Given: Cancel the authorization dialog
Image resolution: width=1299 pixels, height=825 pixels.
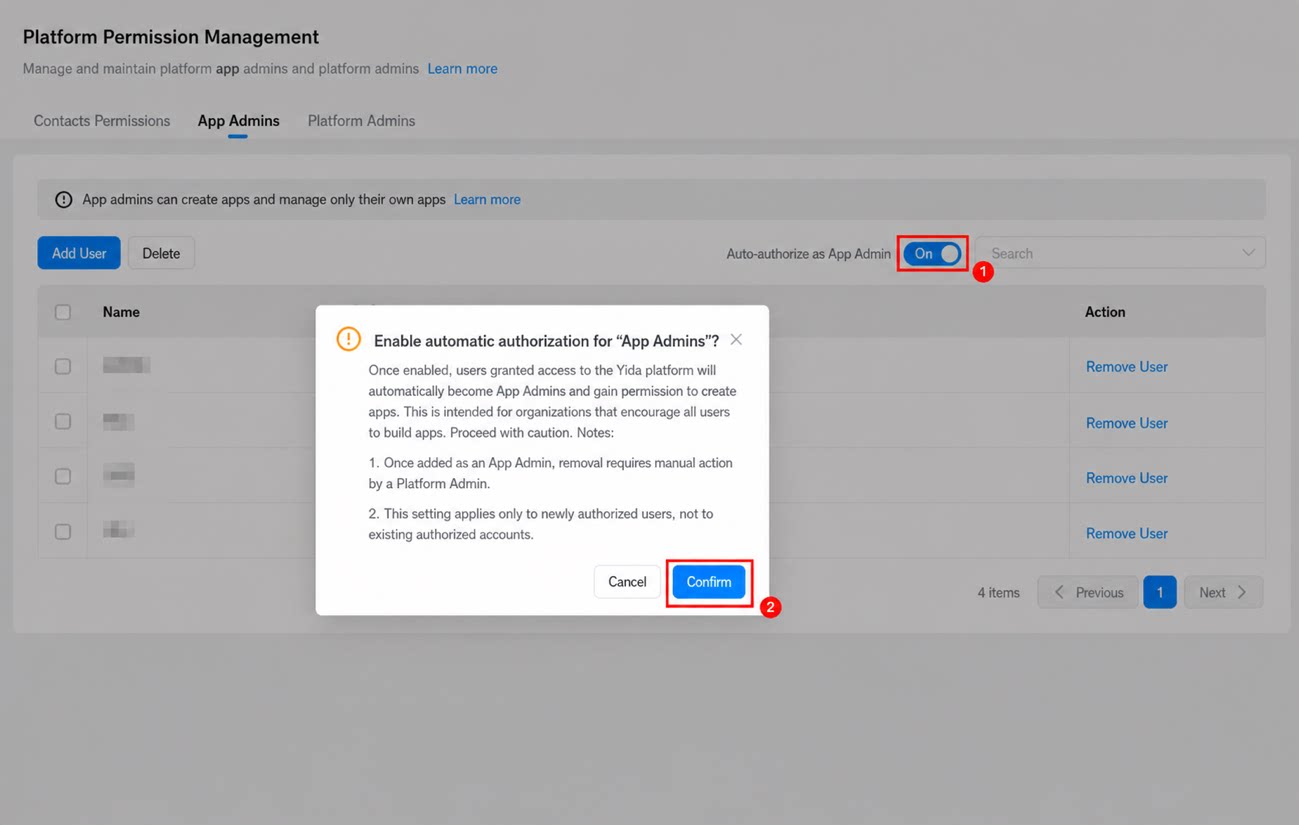Looking at the screenshot, I should coord(627,582).
